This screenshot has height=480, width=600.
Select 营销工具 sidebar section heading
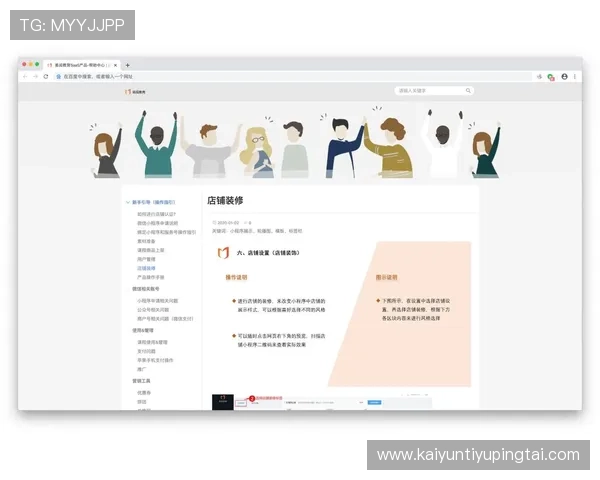(x=141, y=381)
